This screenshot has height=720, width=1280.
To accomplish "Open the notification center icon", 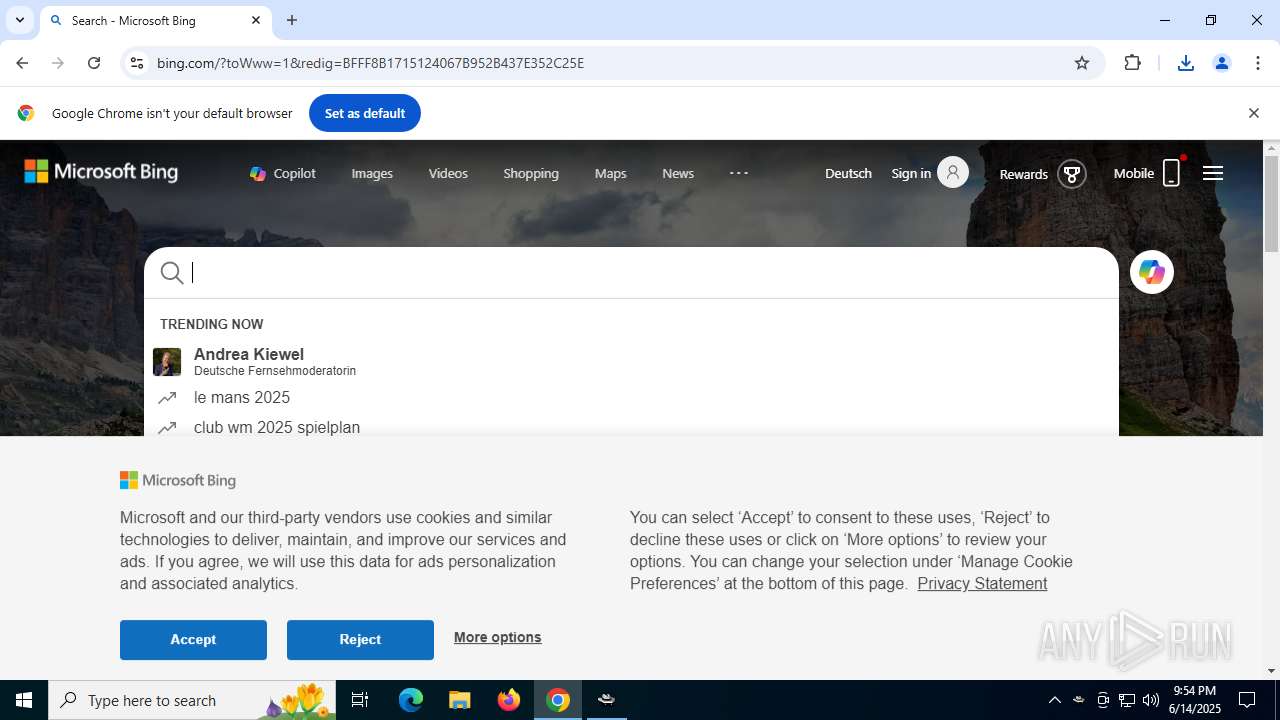I will tap(1247, 700).
